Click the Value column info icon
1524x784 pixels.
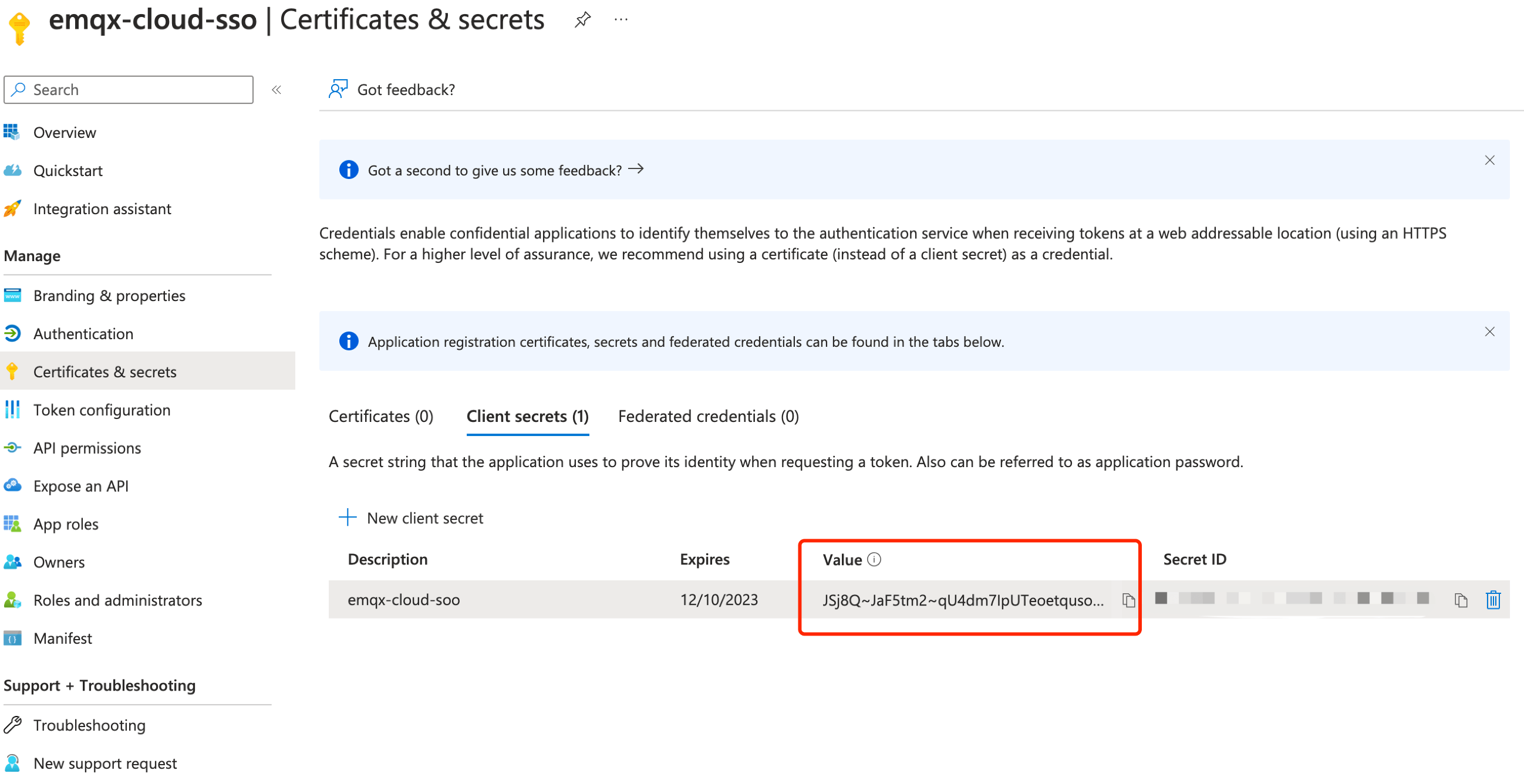[x=874, y=559]
